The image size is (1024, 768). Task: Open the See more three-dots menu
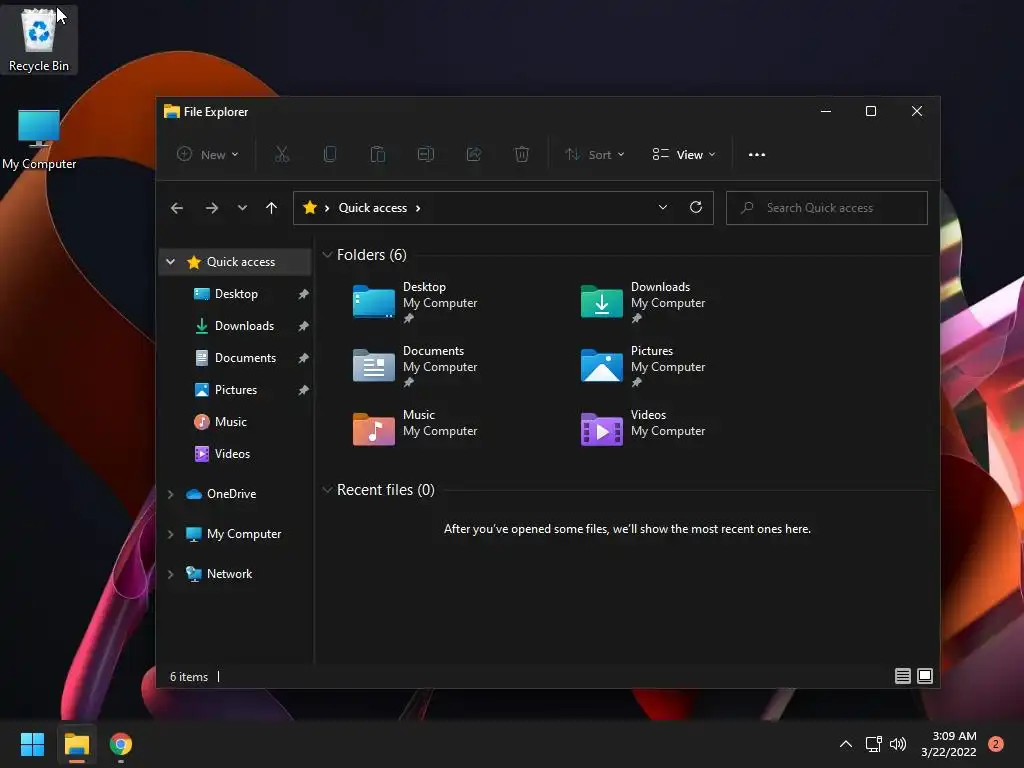click(756, 155)
